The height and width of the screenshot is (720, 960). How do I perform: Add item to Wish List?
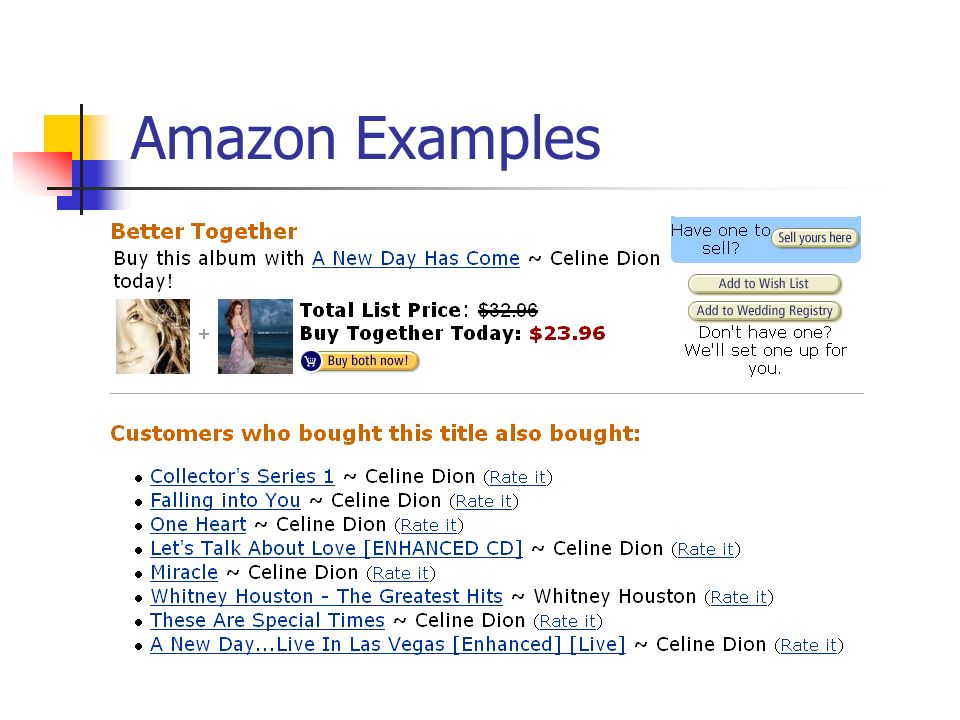click(764, 284)
